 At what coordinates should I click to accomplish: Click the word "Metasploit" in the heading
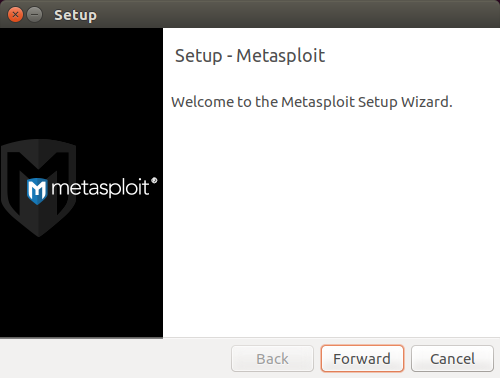click(x=280, y=56)
